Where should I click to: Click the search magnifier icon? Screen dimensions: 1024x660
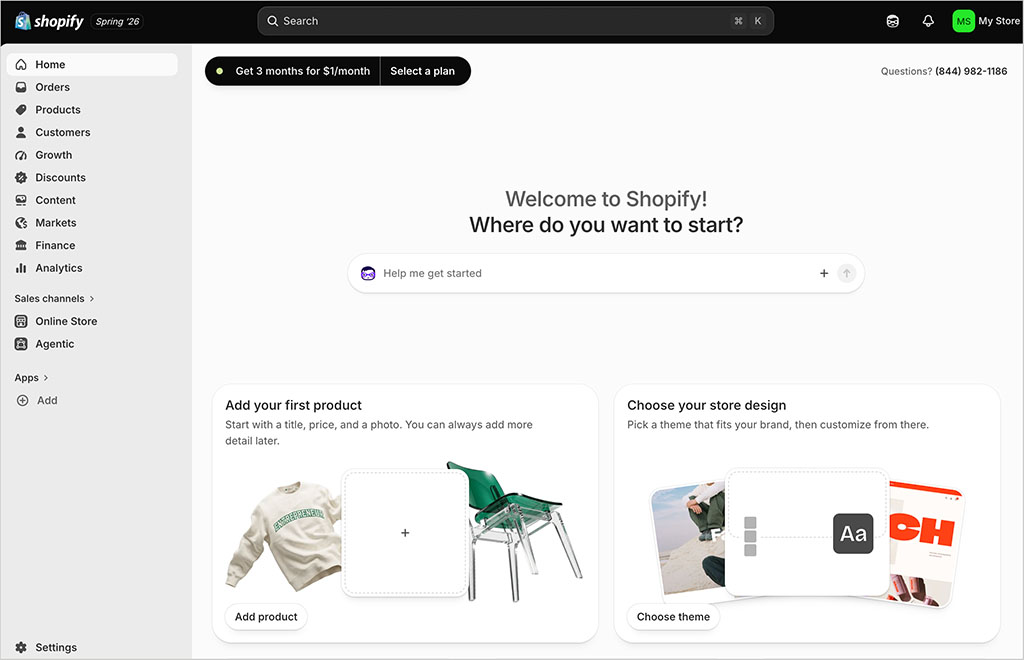tap(272, 21)
